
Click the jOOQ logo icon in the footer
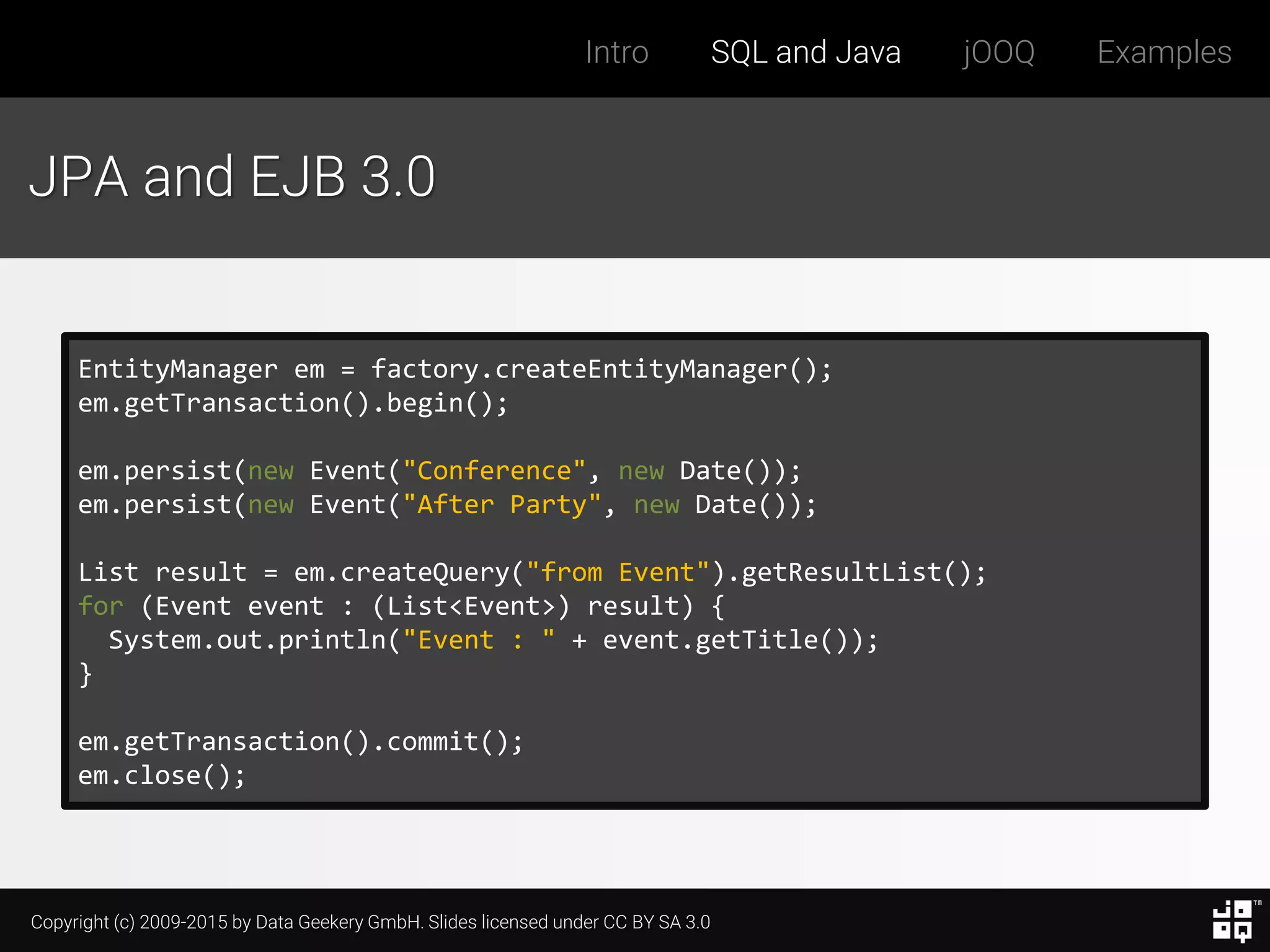pos(1232,920)
